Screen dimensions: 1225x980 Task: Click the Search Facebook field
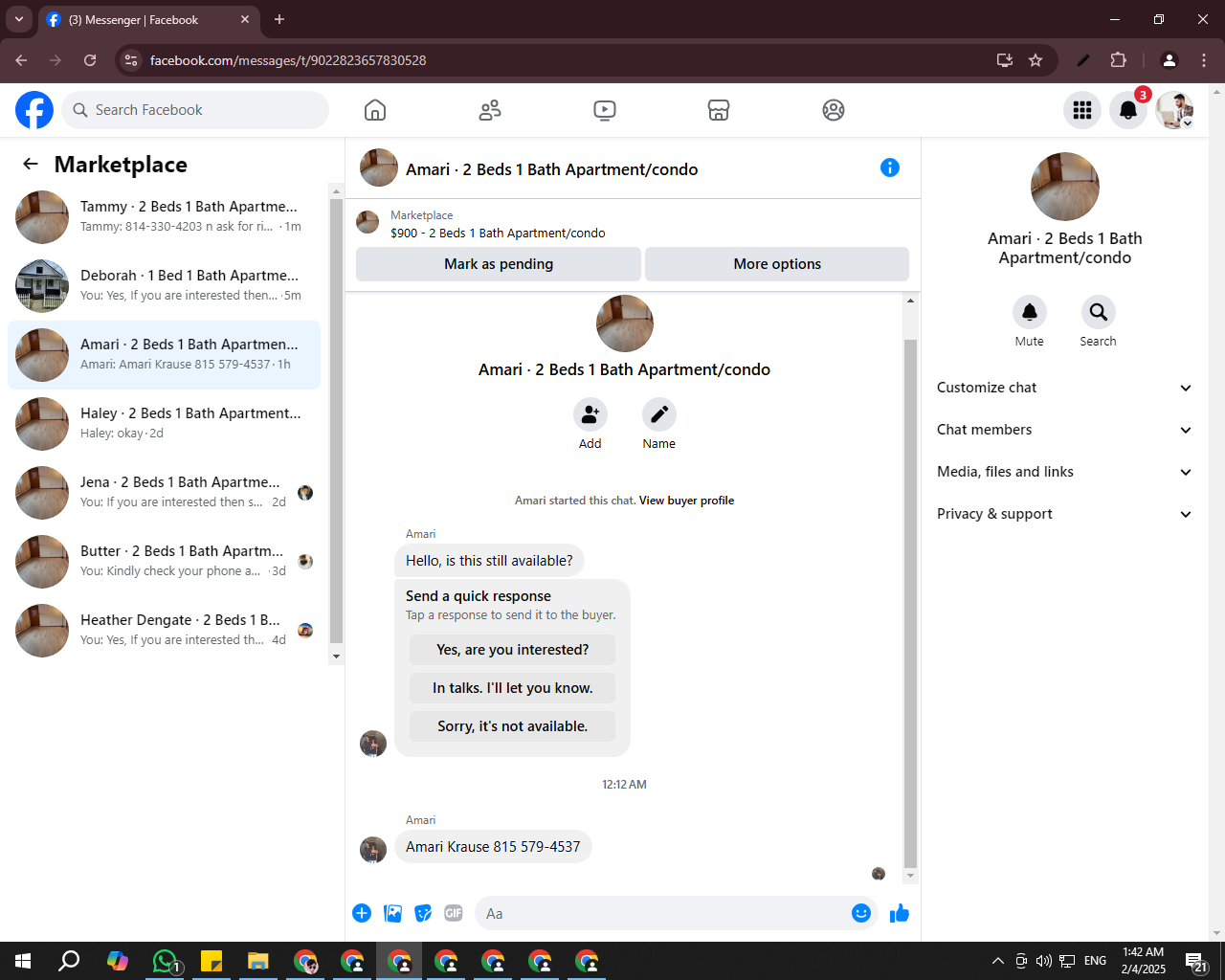tap(195, 110)
